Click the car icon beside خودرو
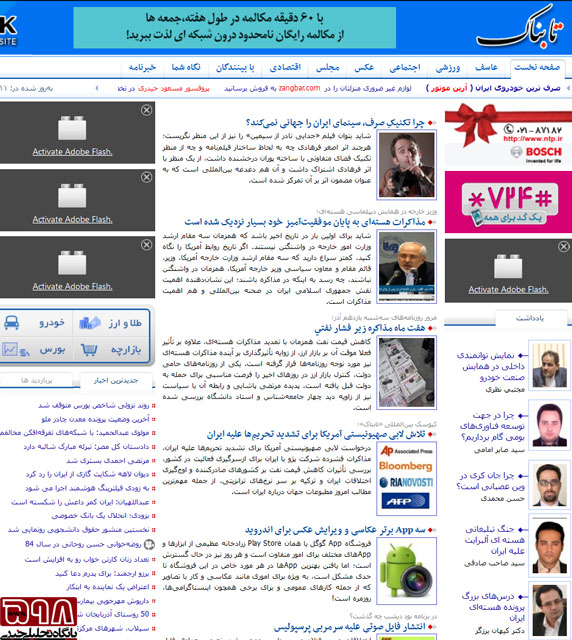The image size is (572, 640). pos(11,322)
